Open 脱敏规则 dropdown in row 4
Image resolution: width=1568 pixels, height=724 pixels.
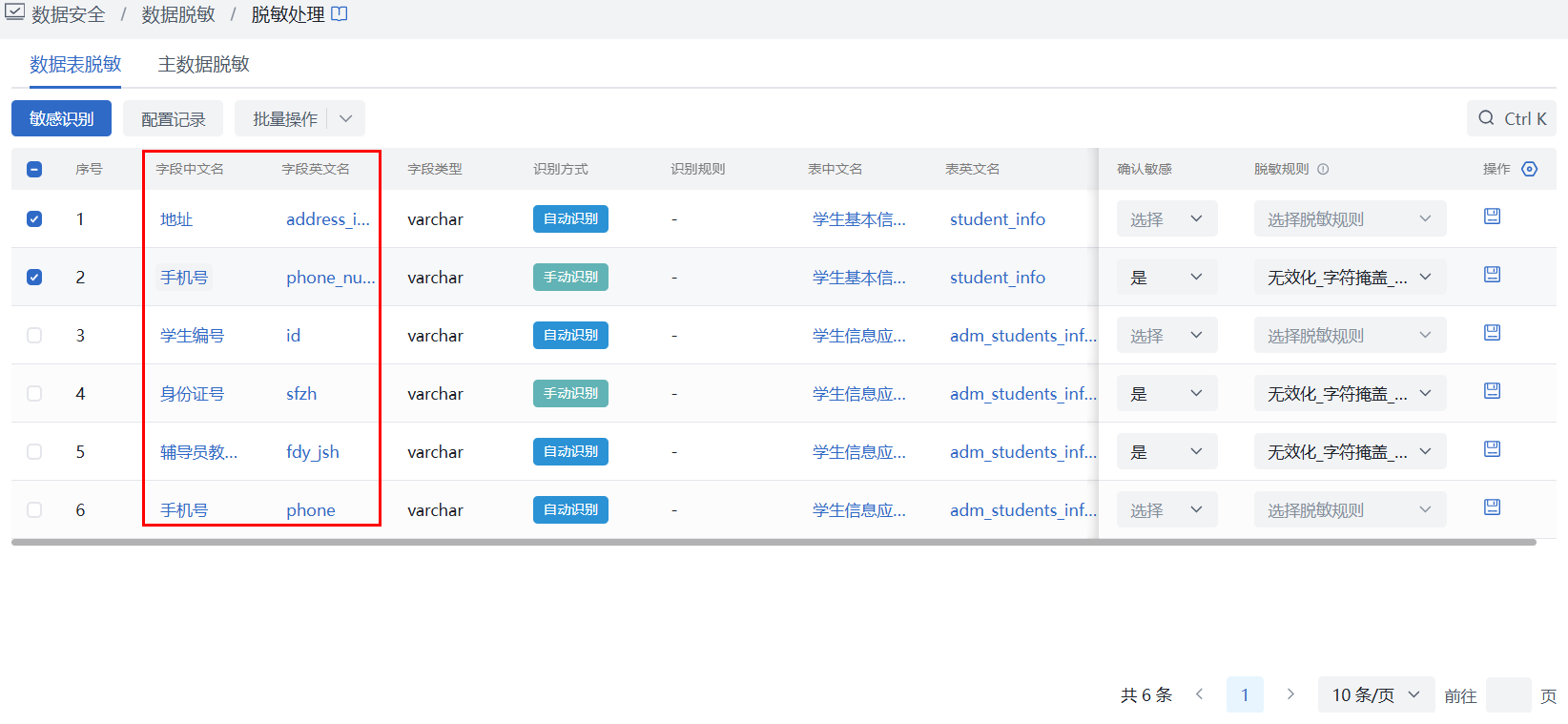pos(1350,394)
